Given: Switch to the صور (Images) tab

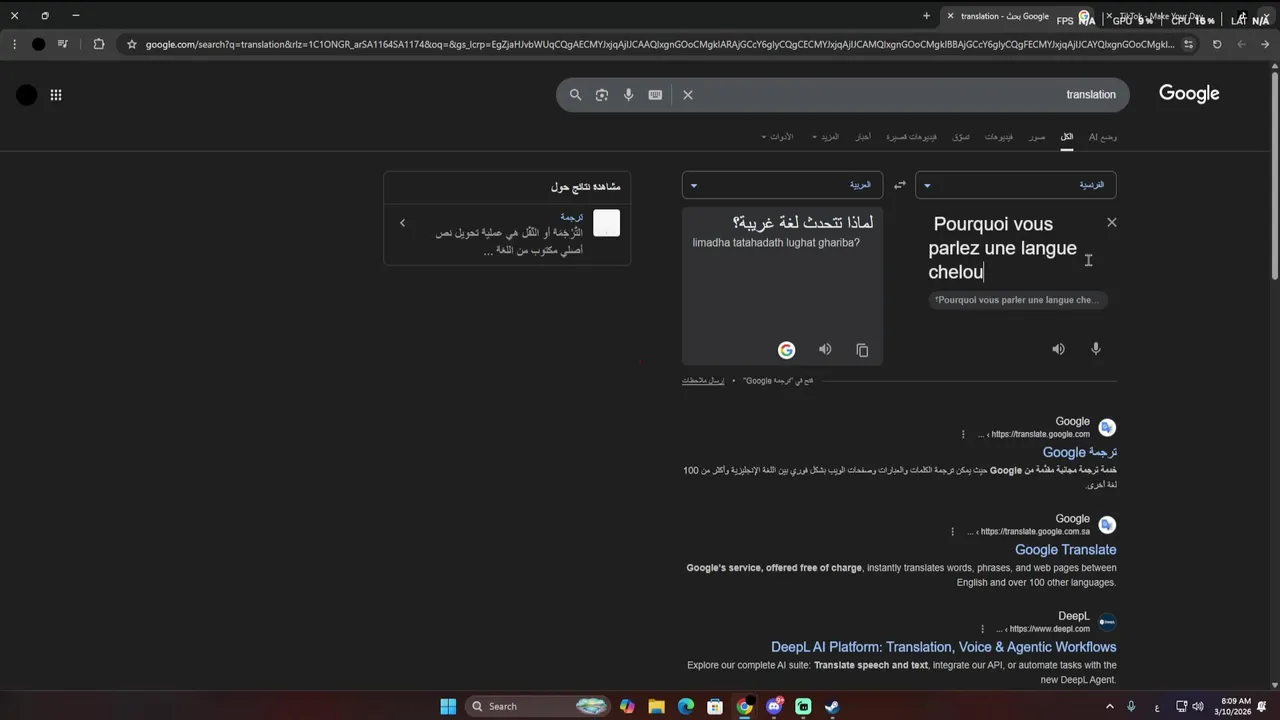Looking at the screenshot, I should [1037, 137].
